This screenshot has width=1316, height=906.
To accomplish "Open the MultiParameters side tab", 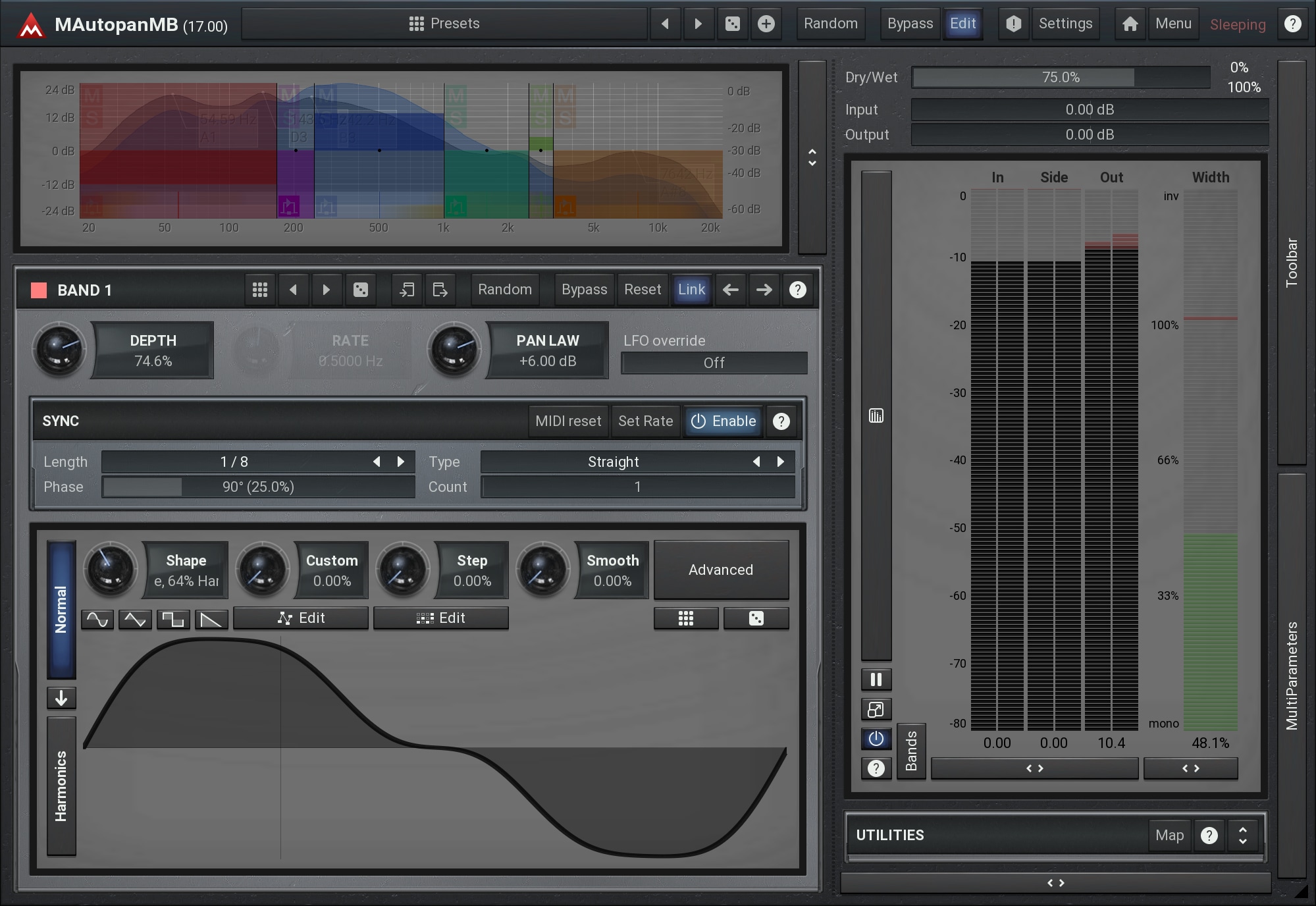I will [x=1292, y=675].
